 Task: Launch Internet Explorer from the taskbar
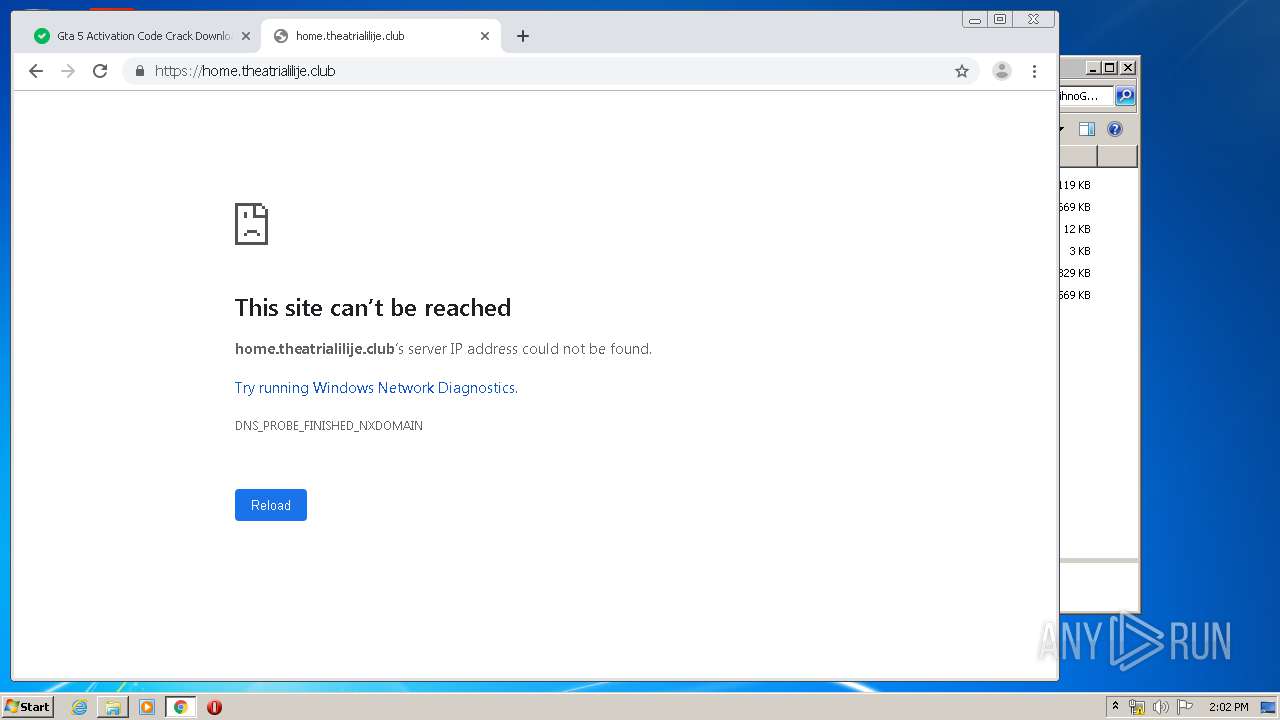click(79, 707)
